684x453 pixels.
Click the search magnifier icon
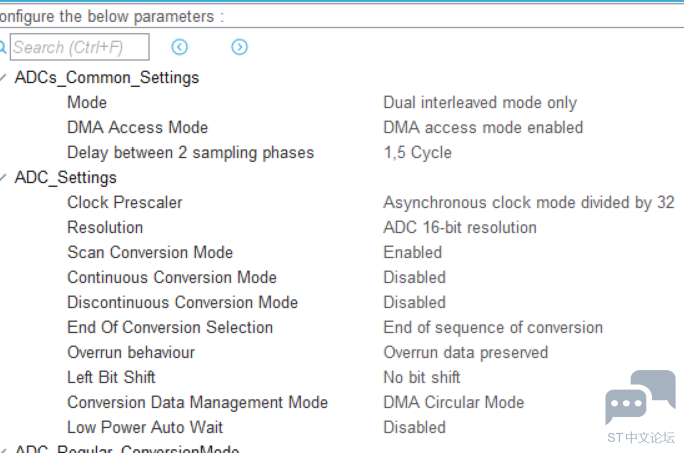pos(4,47)
